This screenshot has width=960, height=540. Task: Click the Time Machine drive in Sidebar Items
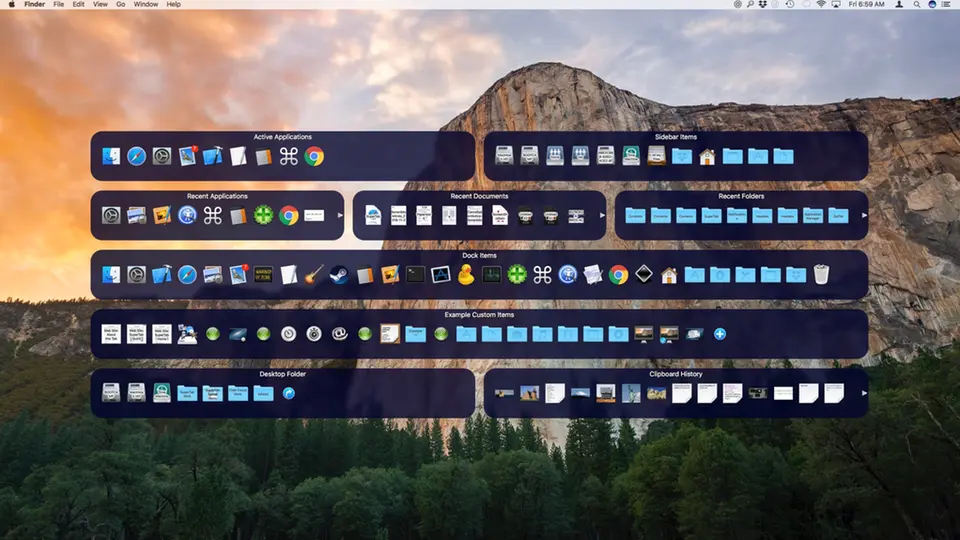click(x=631, y=156)
